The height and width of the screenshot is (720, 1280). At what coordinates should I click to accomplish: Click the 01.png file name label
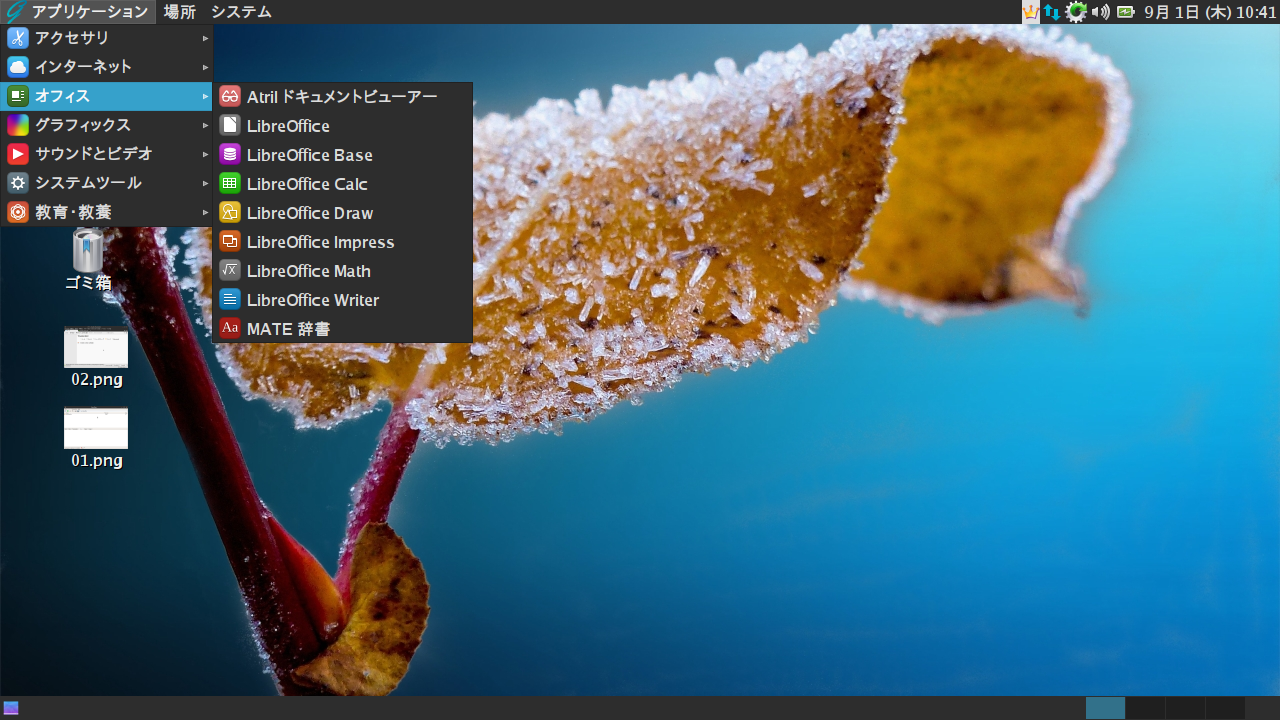coord(97,461)
